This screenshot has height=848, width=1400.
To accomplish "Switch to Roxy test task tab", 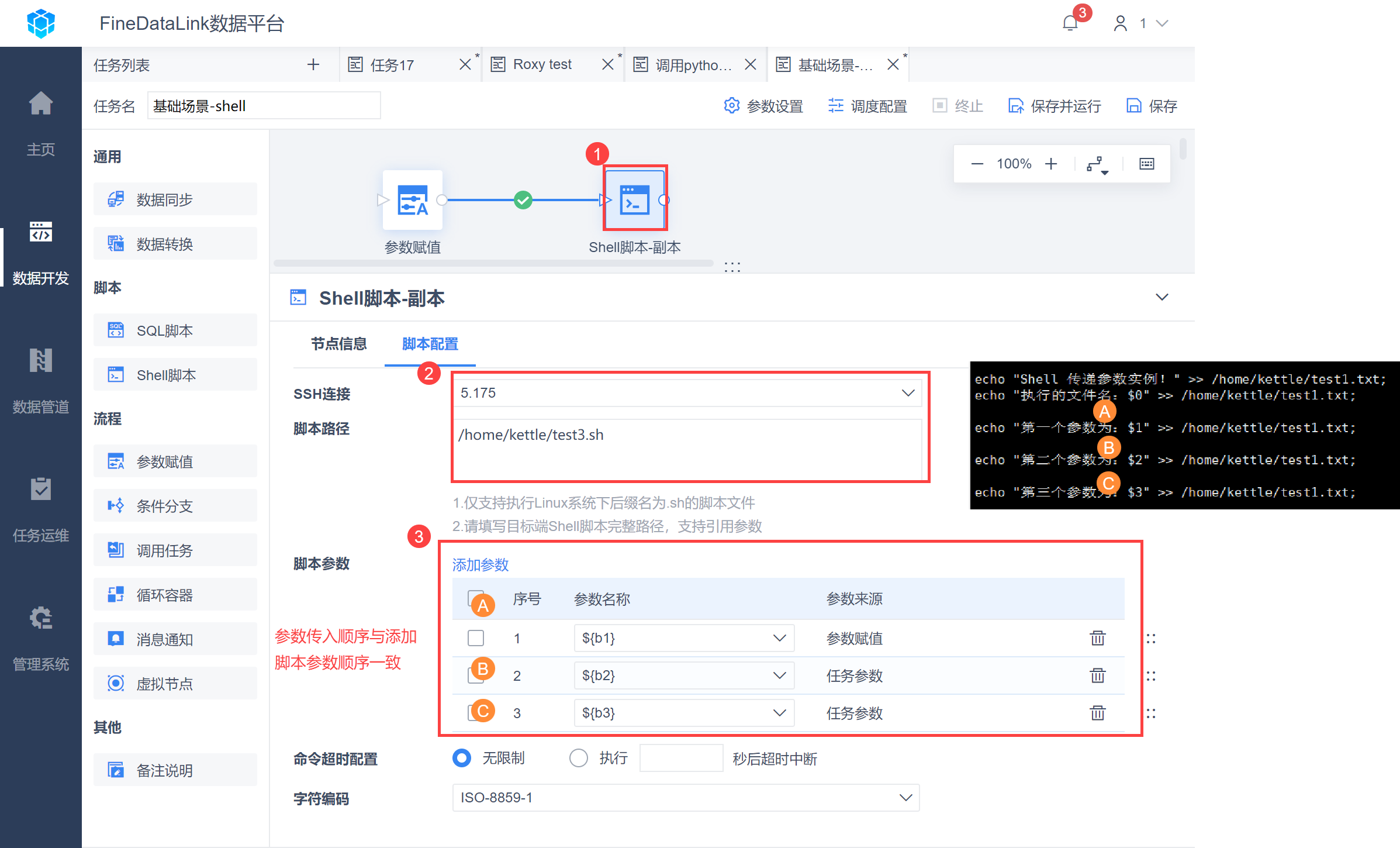I will (x=542, y=64).
